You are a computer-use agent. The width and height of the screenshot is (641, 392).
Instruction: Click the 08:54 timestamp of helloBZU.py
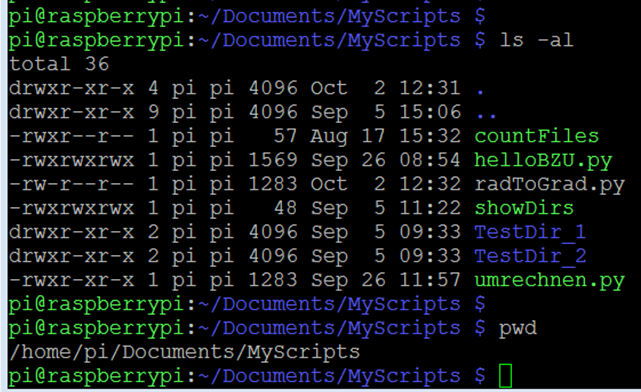click(x=430, y=160)
